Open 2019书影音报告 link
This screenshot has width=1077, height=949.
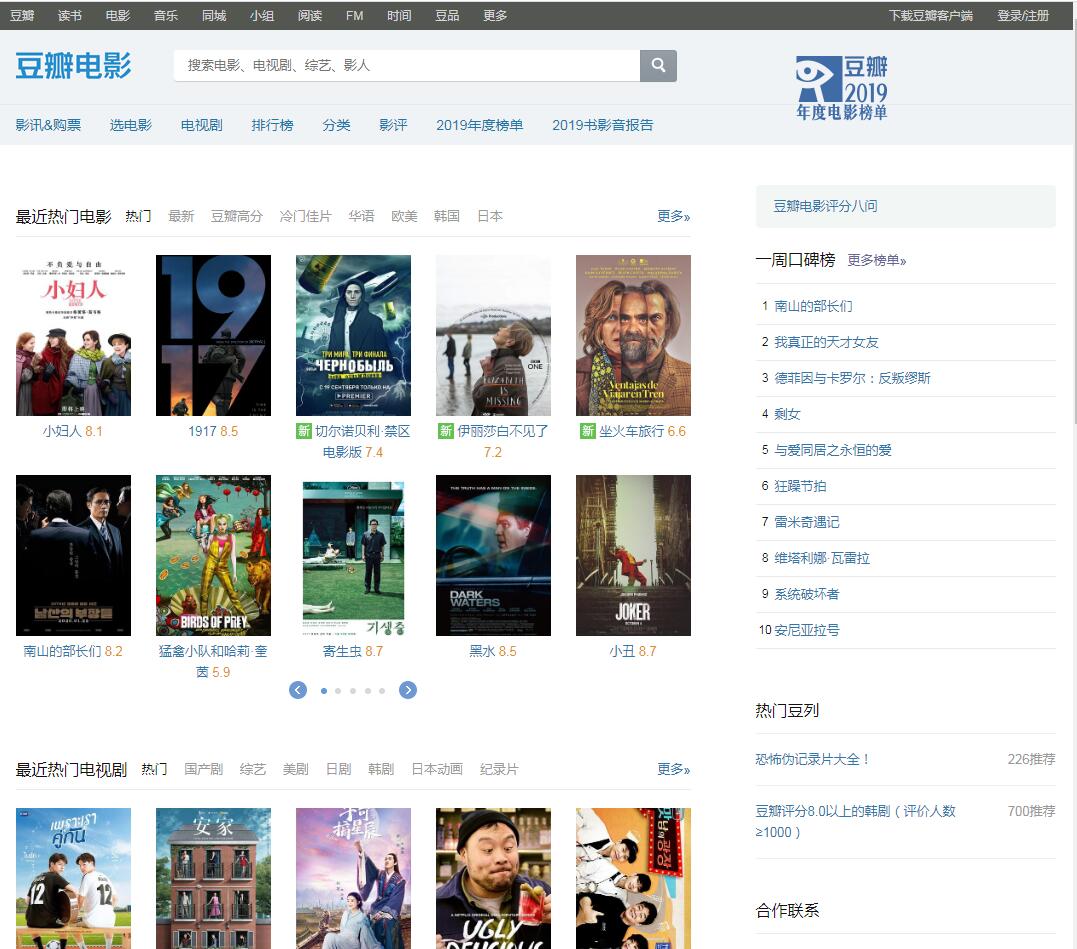[602, 125]
